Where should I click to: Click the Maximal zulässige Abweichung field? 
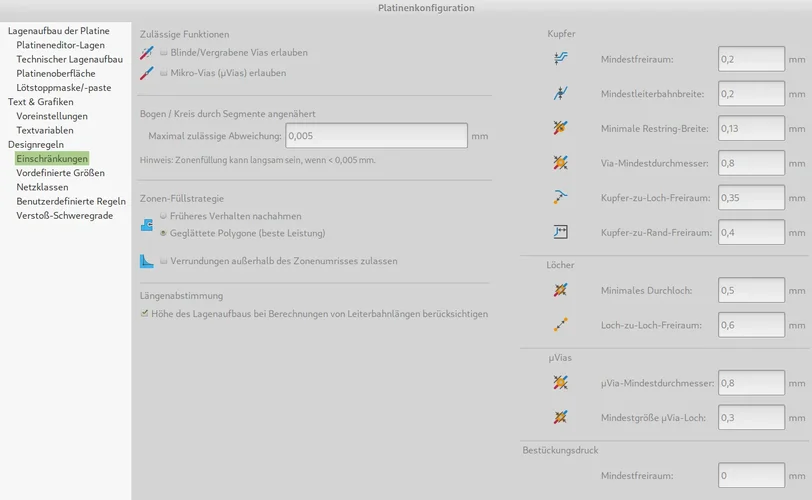click(376, 136)
